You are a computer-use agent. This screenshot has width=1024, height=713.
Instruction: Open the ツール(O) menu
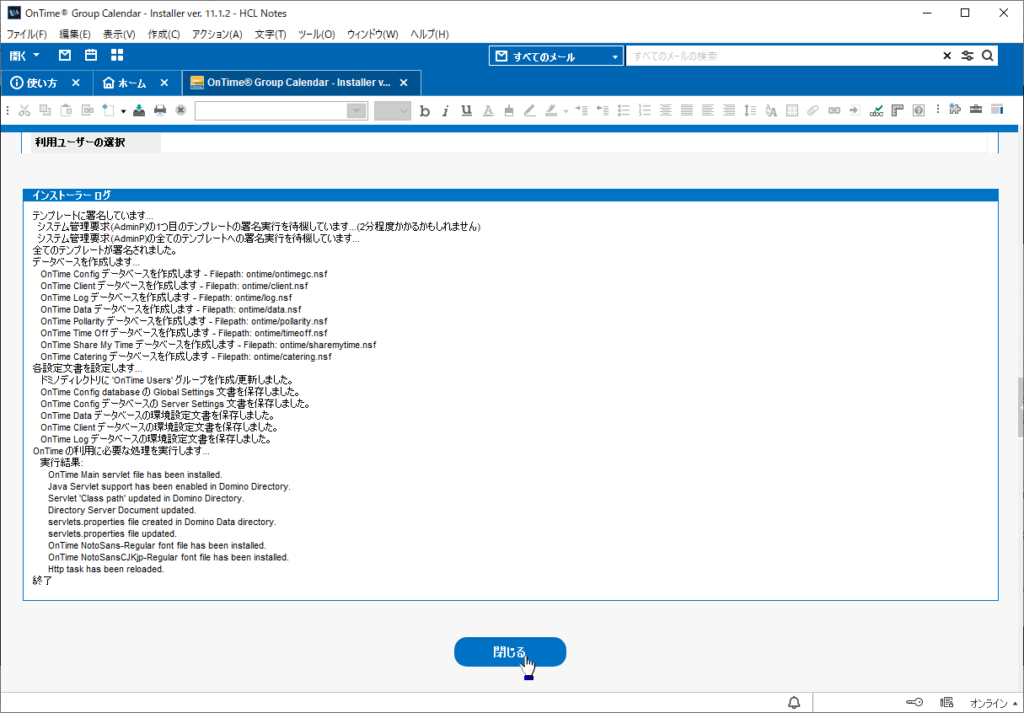pos(316,34)
